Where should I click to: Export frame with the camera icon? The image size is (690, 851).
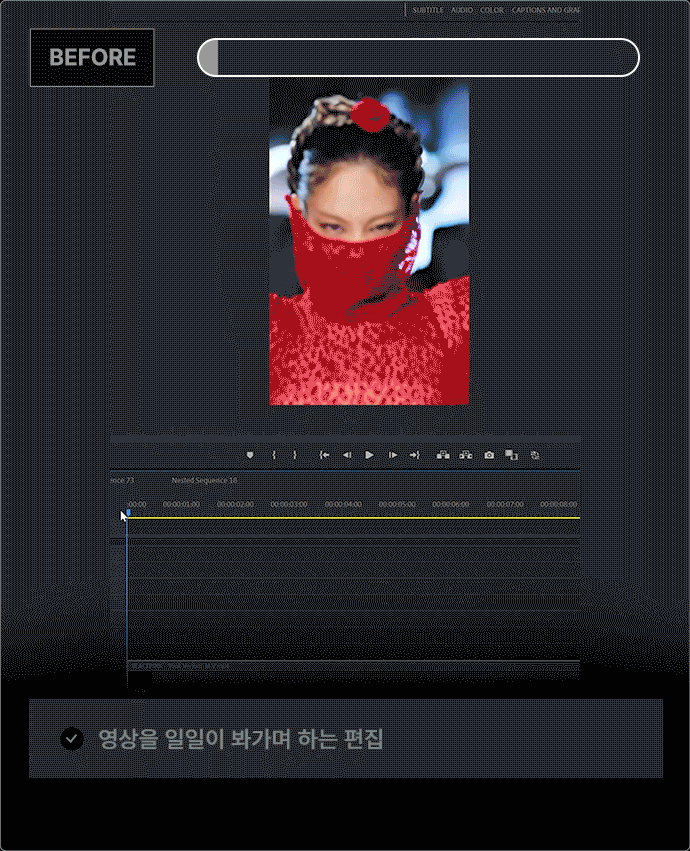click(x=489, y=455)
